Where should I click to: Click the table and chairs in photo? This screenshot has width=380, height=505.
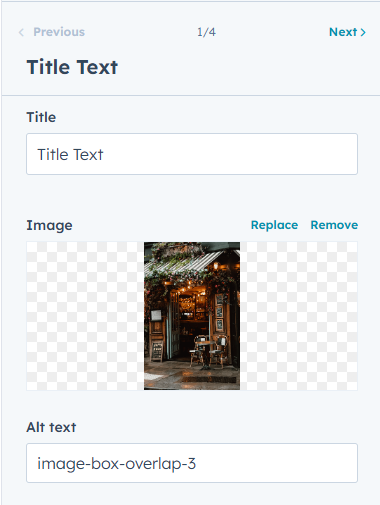point(208,352)
